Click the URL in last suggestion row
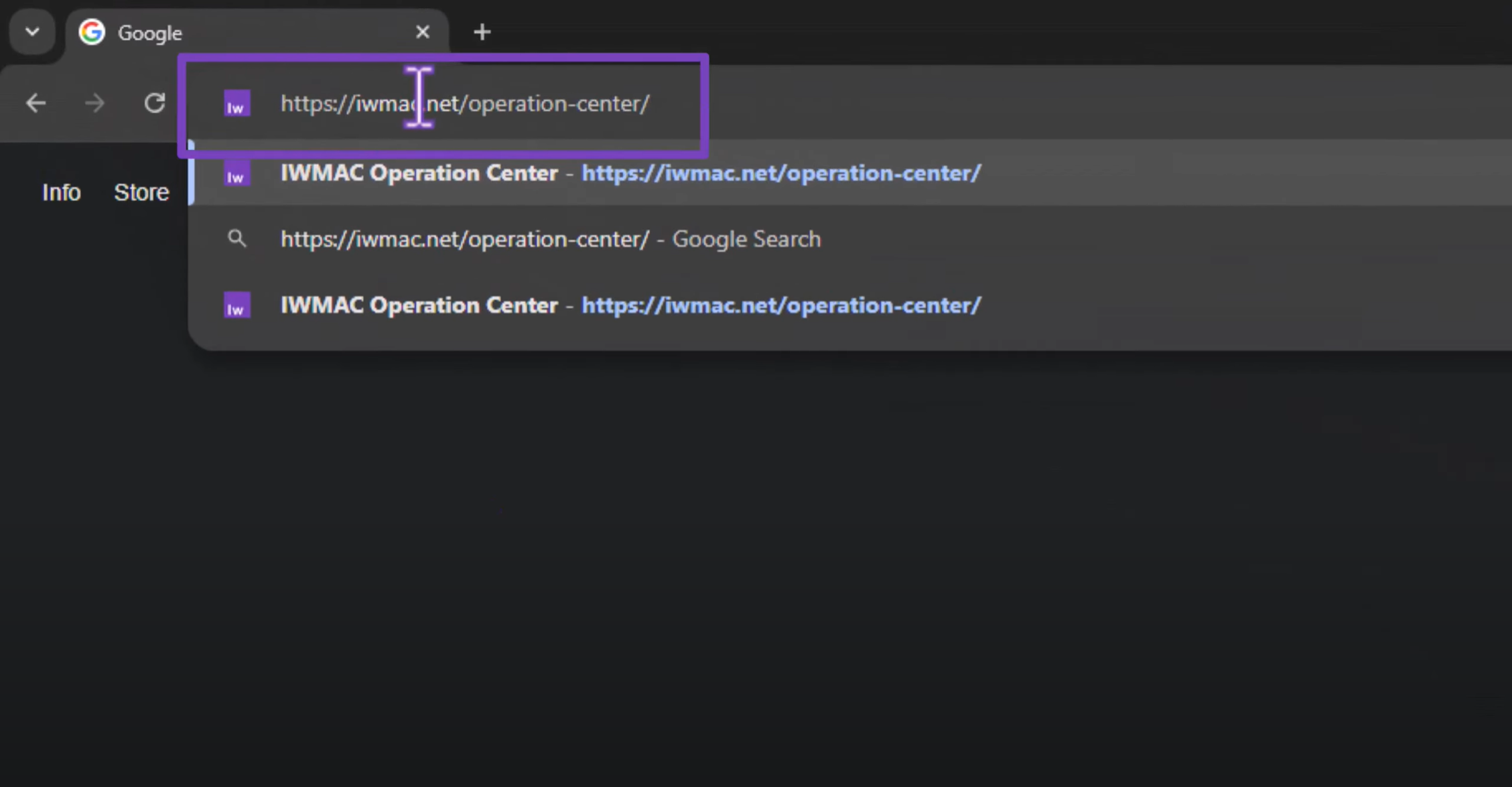The width and height of the screenshot is (1512, 787). (781, 305)
